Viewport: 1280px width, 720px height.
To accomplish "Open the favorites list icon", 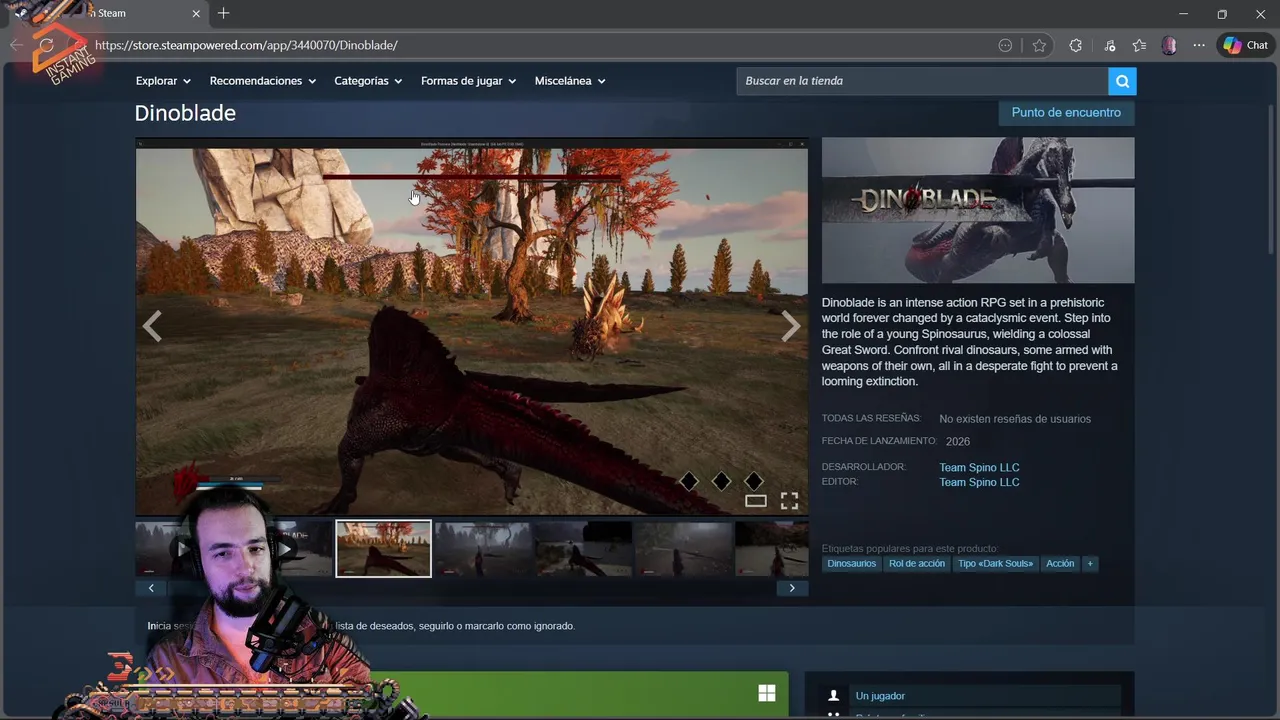I will coord(1139,45).
